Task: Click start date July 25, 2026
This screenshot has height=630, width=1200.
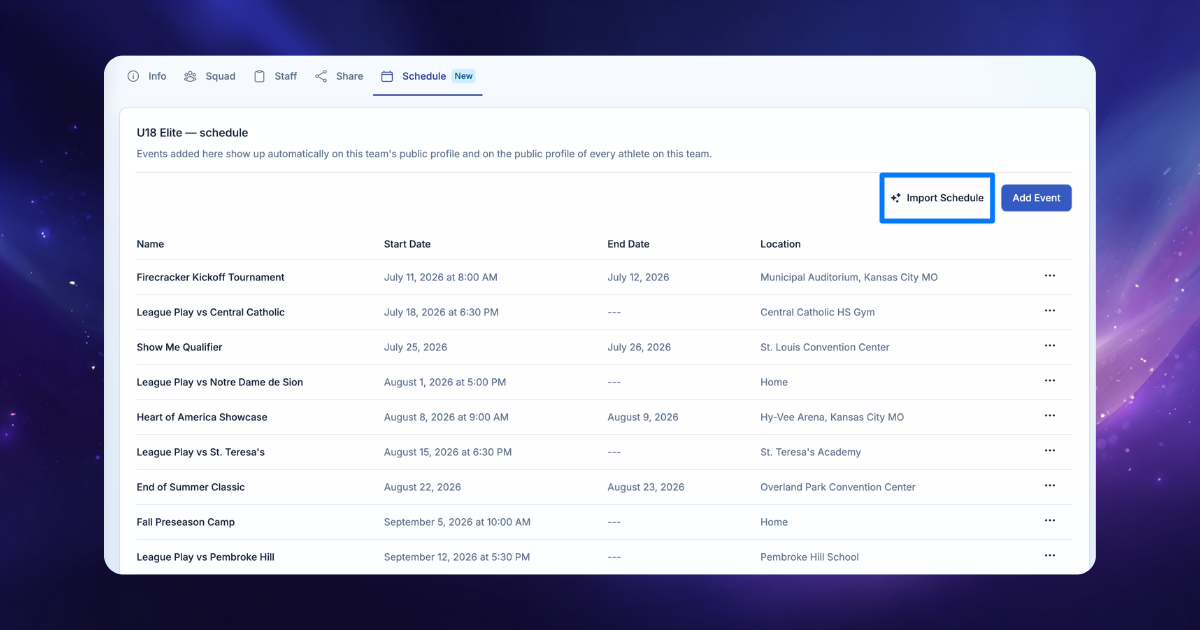Action: [x=416, y=347]
